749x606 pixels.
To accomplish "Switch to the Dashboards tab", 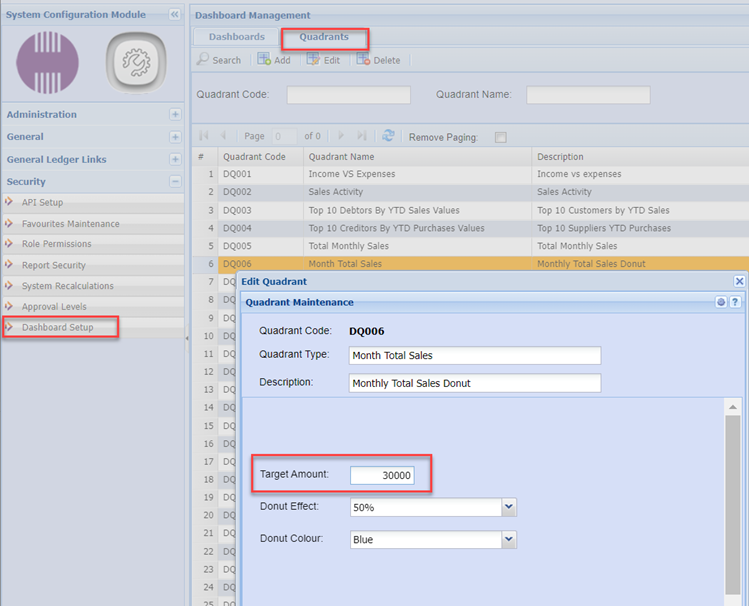I will pyautogui.click(x=236, y=37).
